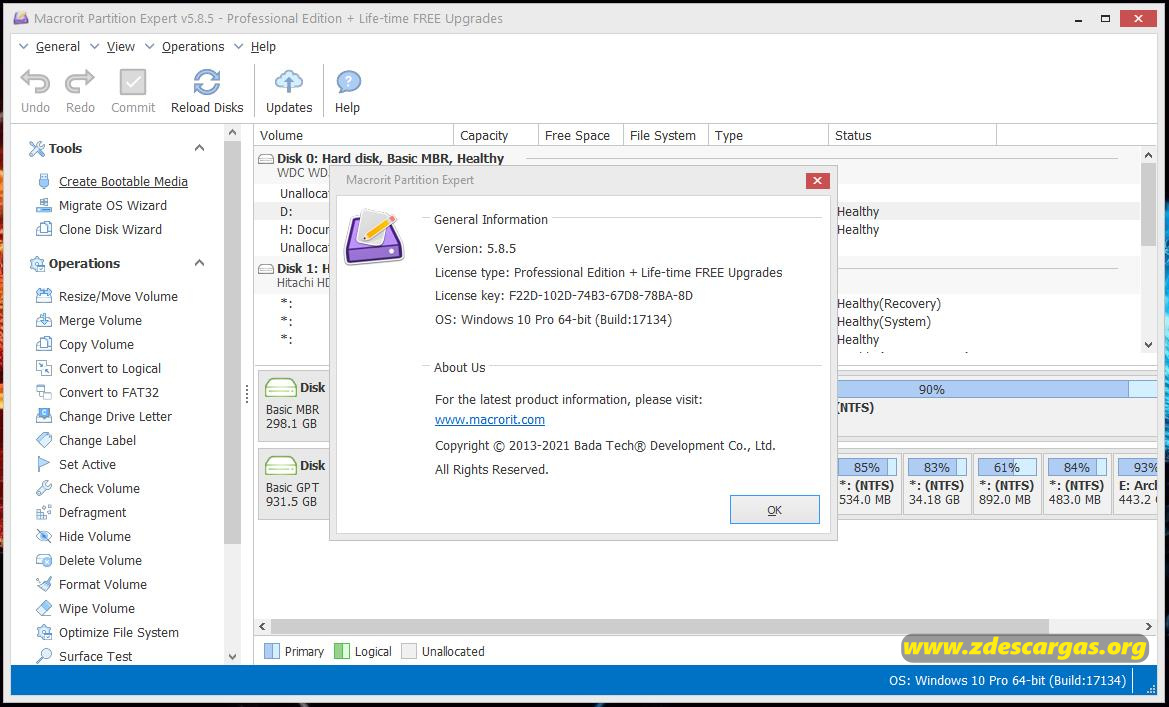Viewport: 1169px width, 707px height.
Task: Click the Healthy(Recovery) status text
Action: tap(889, 304)
